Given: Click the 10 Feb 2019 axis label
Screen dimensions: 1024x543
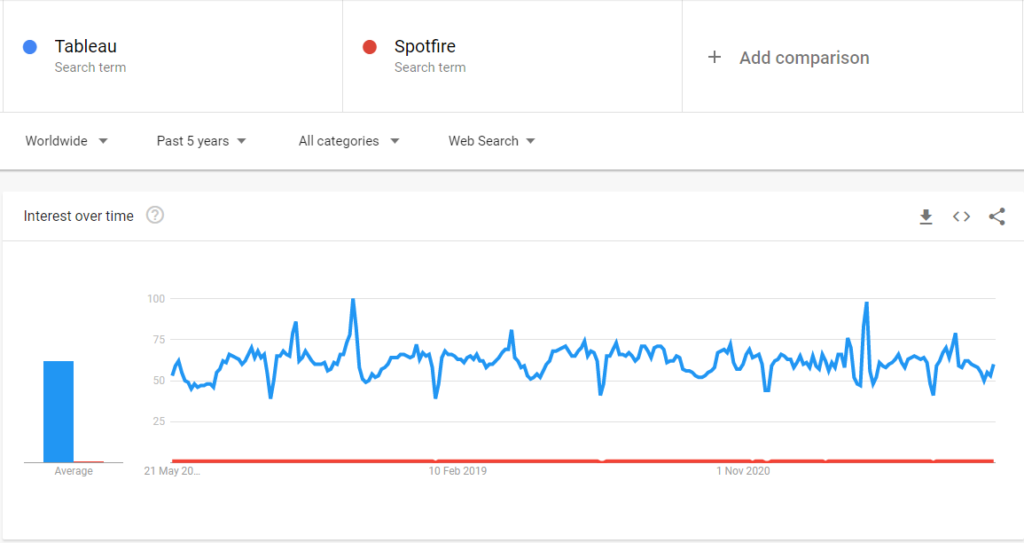Looking at the screenshot, I should point(458,471).
